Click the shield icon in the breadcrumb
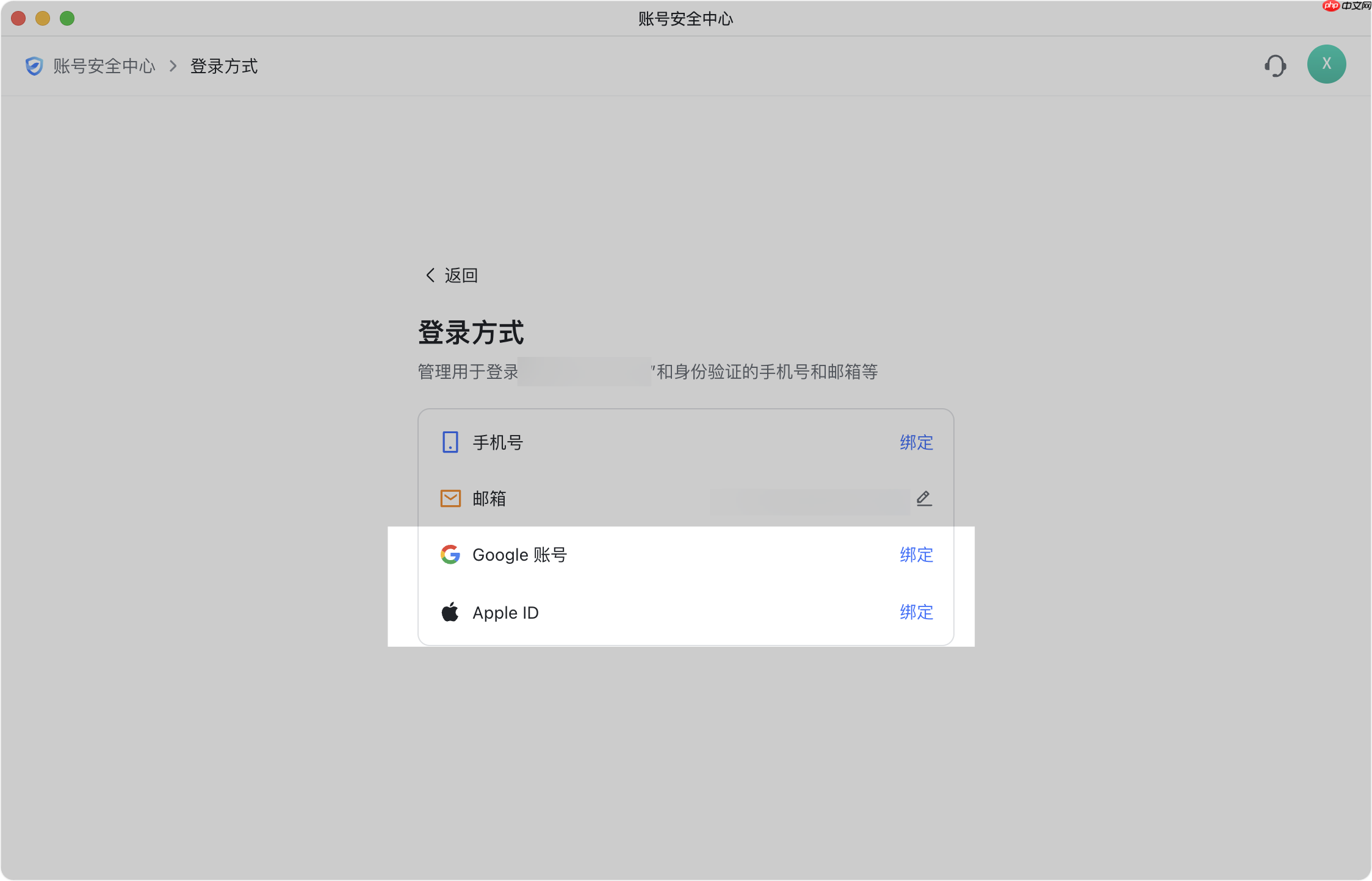 click(34, 66)
